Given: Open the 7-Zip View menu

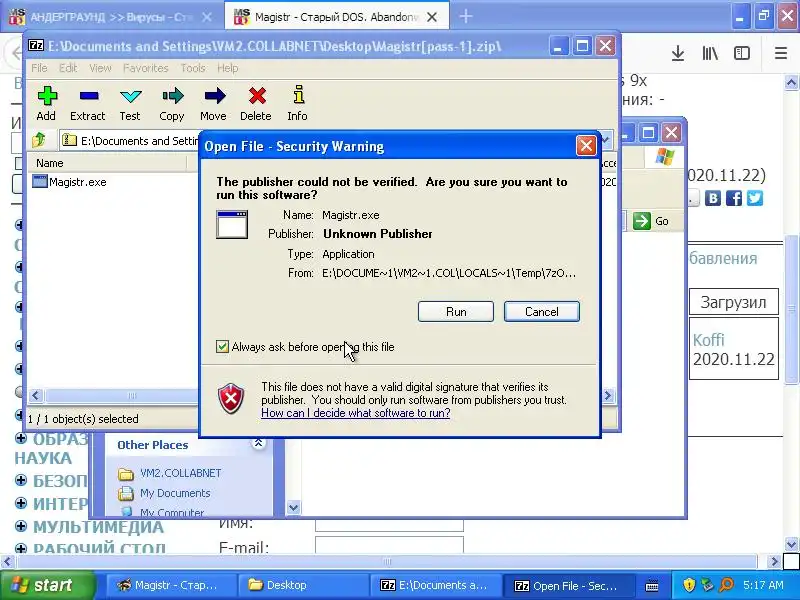Looking at the screenshot, I should 100,68.
